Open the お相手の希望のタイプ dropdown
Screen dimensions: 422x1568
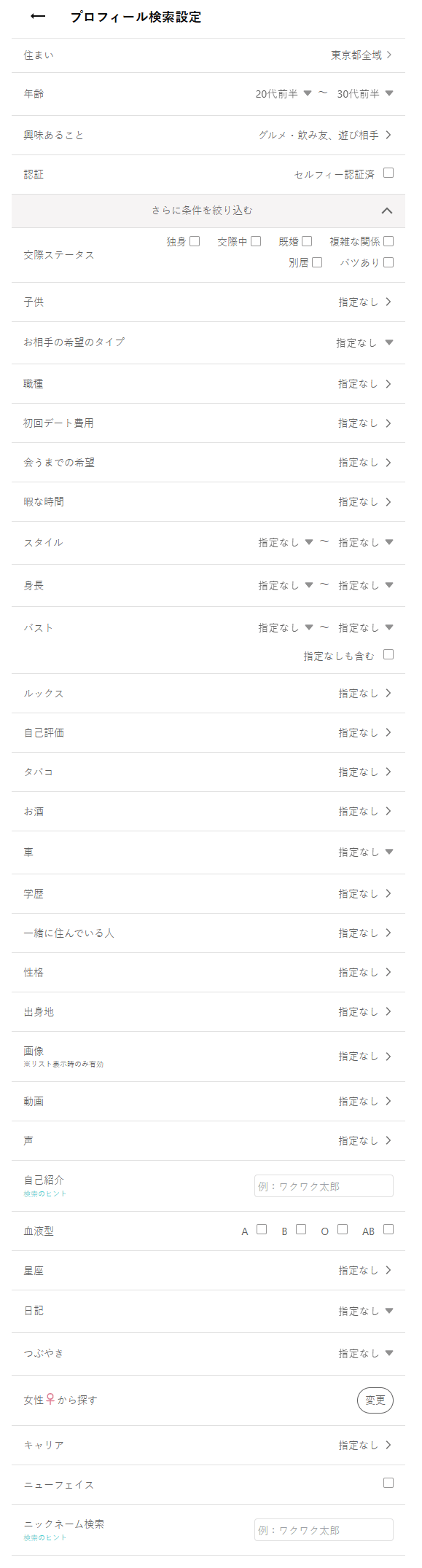click(x=388, y=344)
